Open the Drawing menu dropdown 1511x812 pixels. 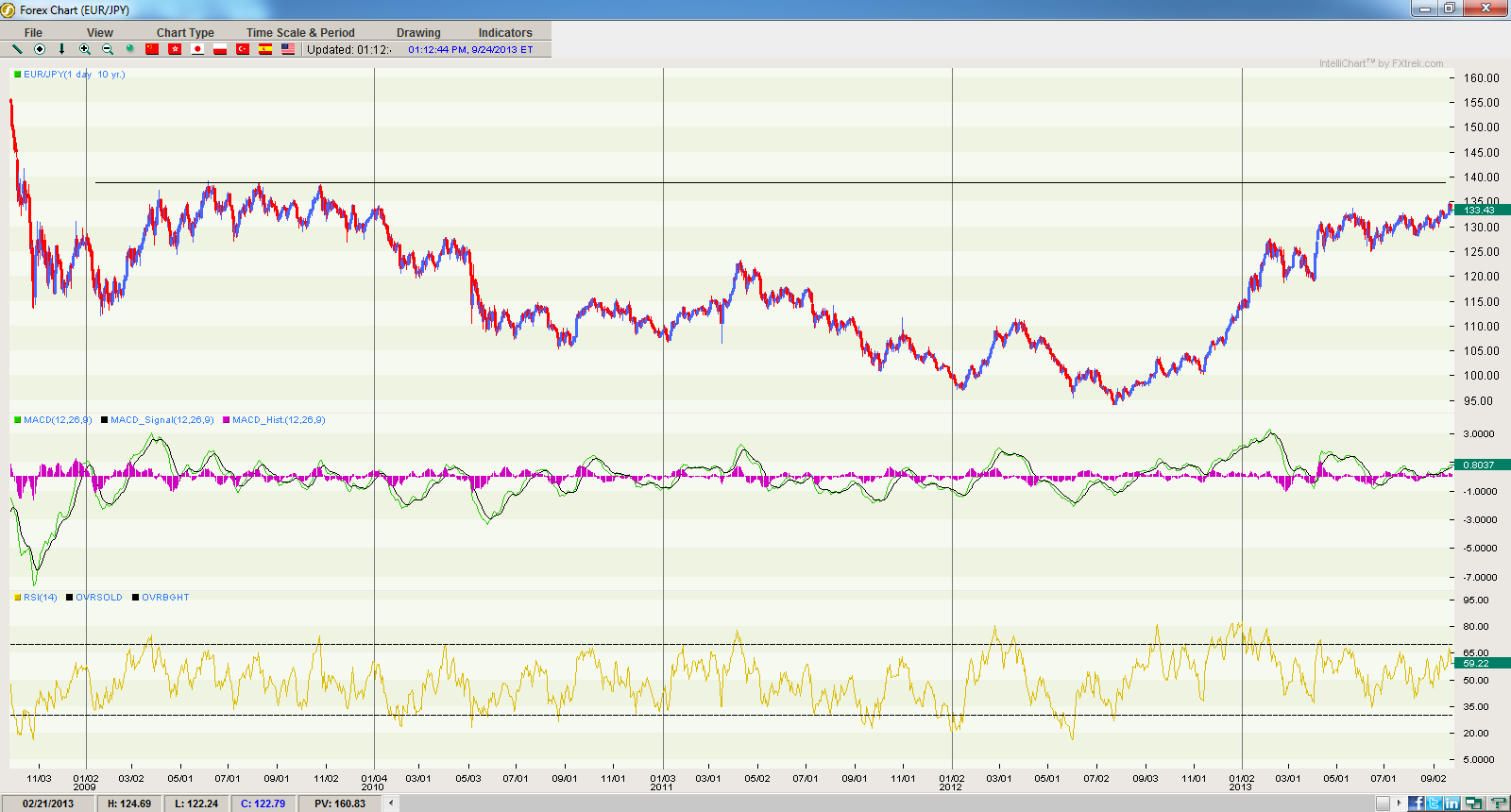[x=418, y=32]
